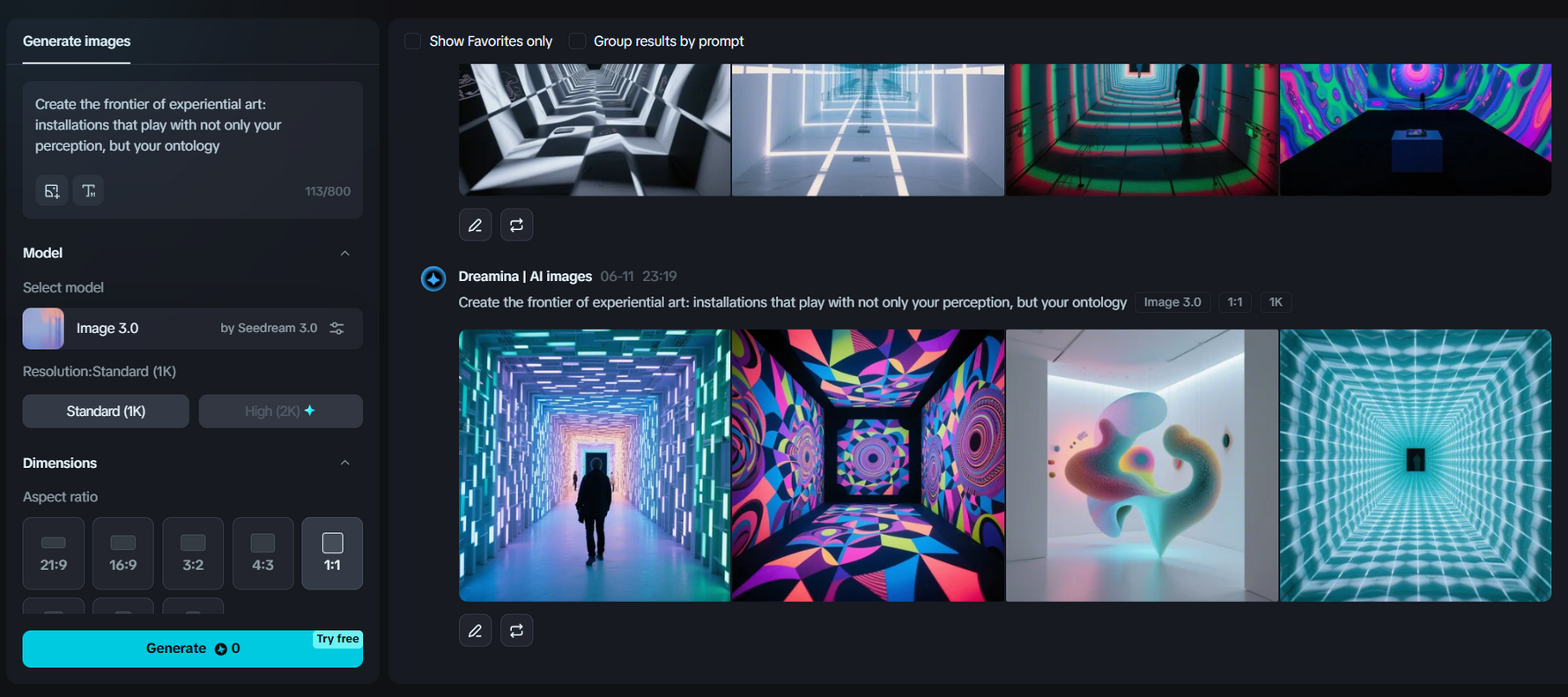The image size is (1568, 697).
Task: Open the teal grid tunnel image
Action: tap(1416, 465)
